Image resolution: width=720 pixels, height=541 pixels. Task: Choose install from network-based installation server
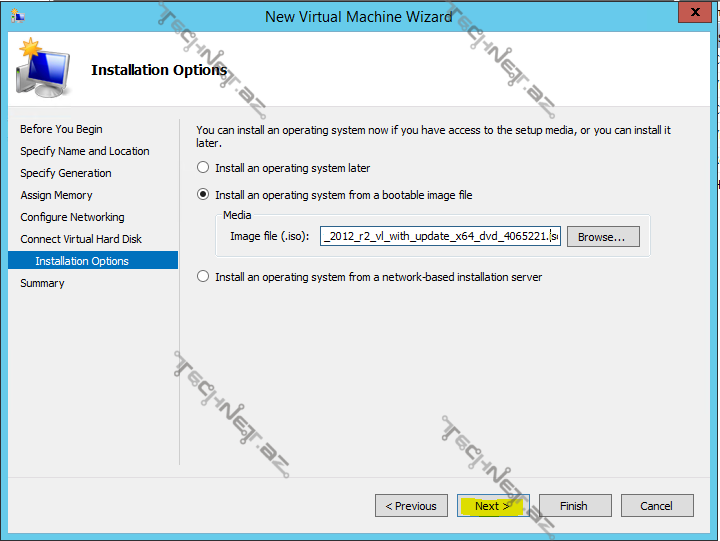(204, 277)
